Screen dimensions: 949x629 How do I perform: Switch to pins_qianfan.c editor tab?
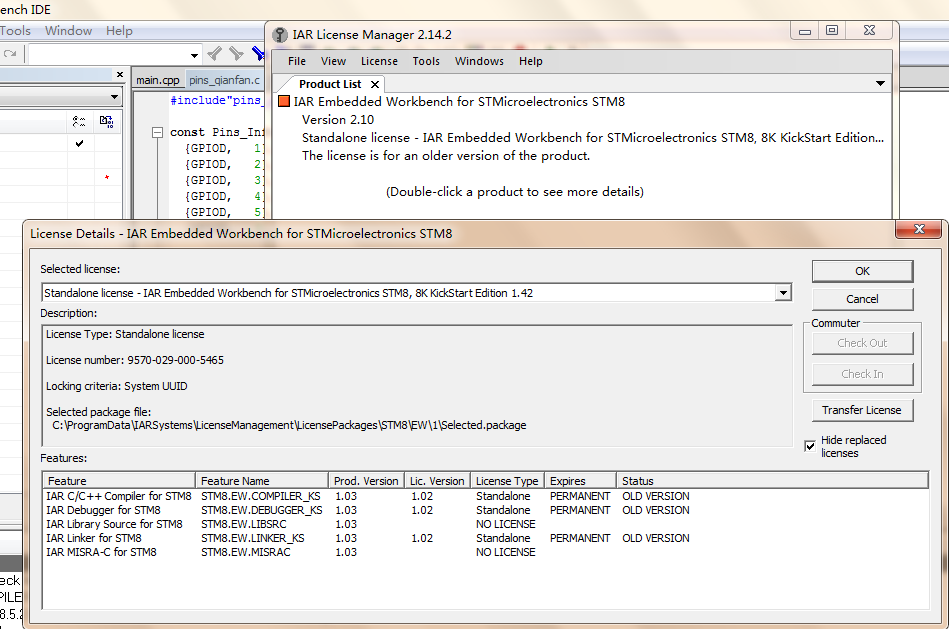point(225,80)
